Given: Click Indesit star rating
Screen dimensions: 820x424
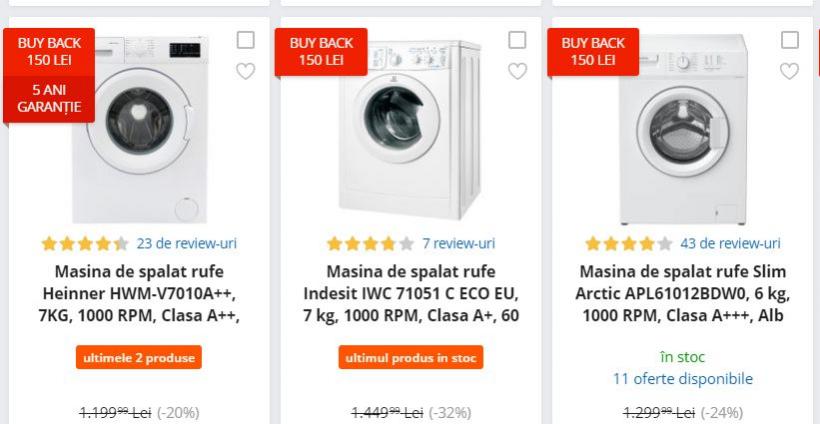Looking at the screenshot, I should click(x=370, y=243).
